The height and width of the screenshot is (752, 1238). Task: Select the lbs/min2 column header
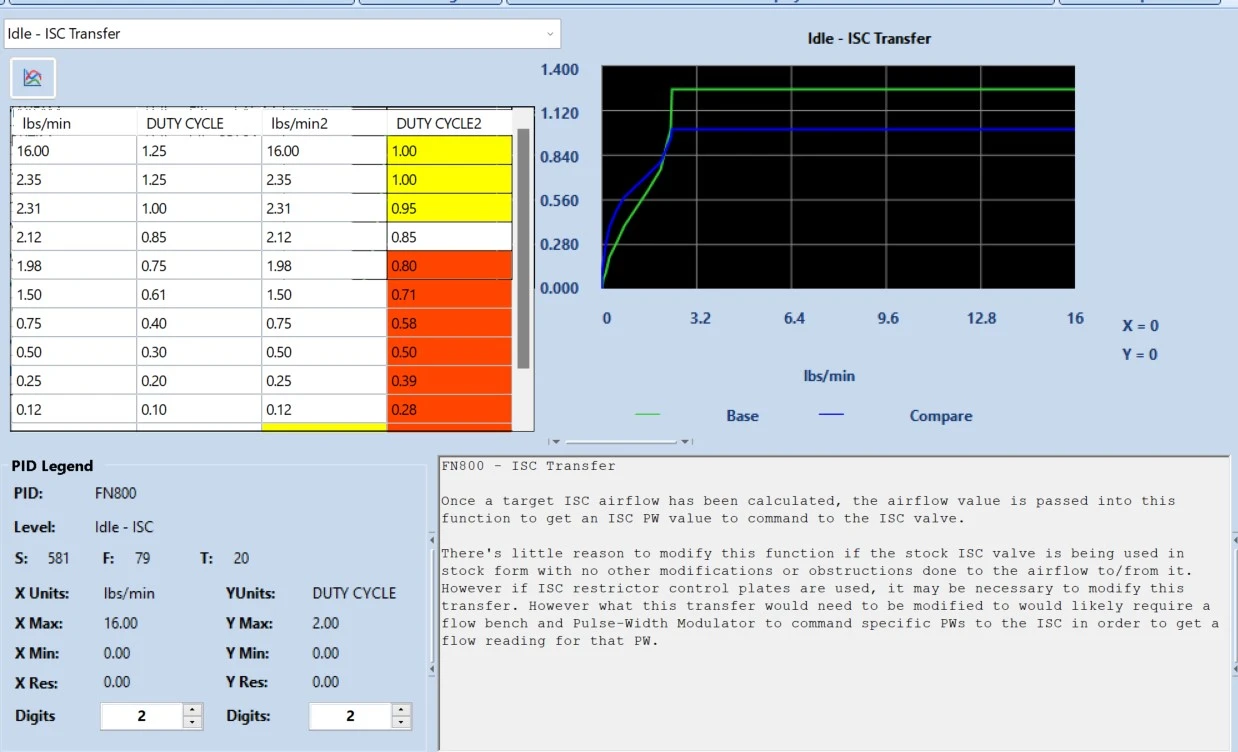(x=324, y=124)
